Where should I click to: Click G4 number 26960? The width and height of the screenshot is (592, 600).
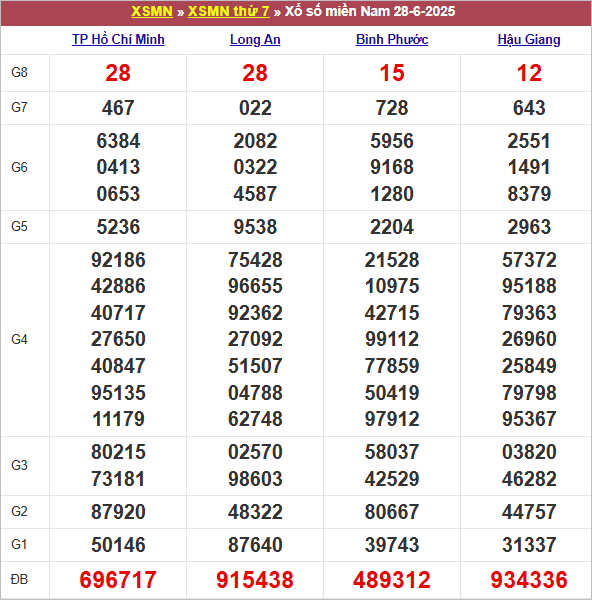pyautogui.click(x=529, y=339)
